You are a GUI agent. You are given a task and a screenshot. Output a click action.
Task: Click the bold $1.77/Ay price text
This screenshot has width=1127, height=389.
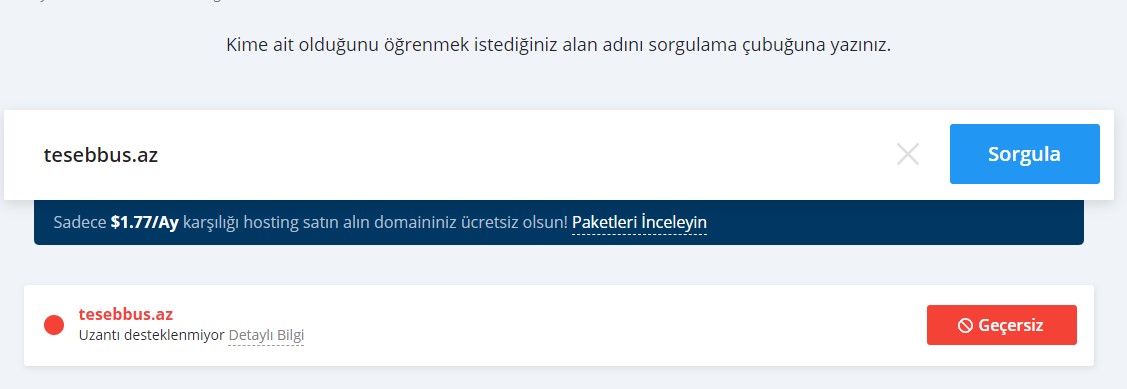(x=144, y=222)
